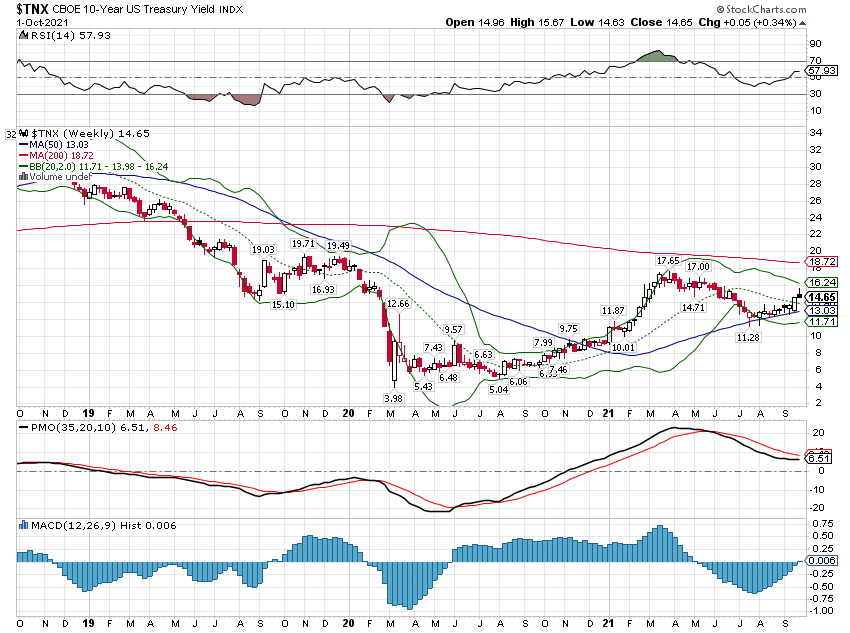Click the blue MA(50) legend line

[x=24, y=145]
